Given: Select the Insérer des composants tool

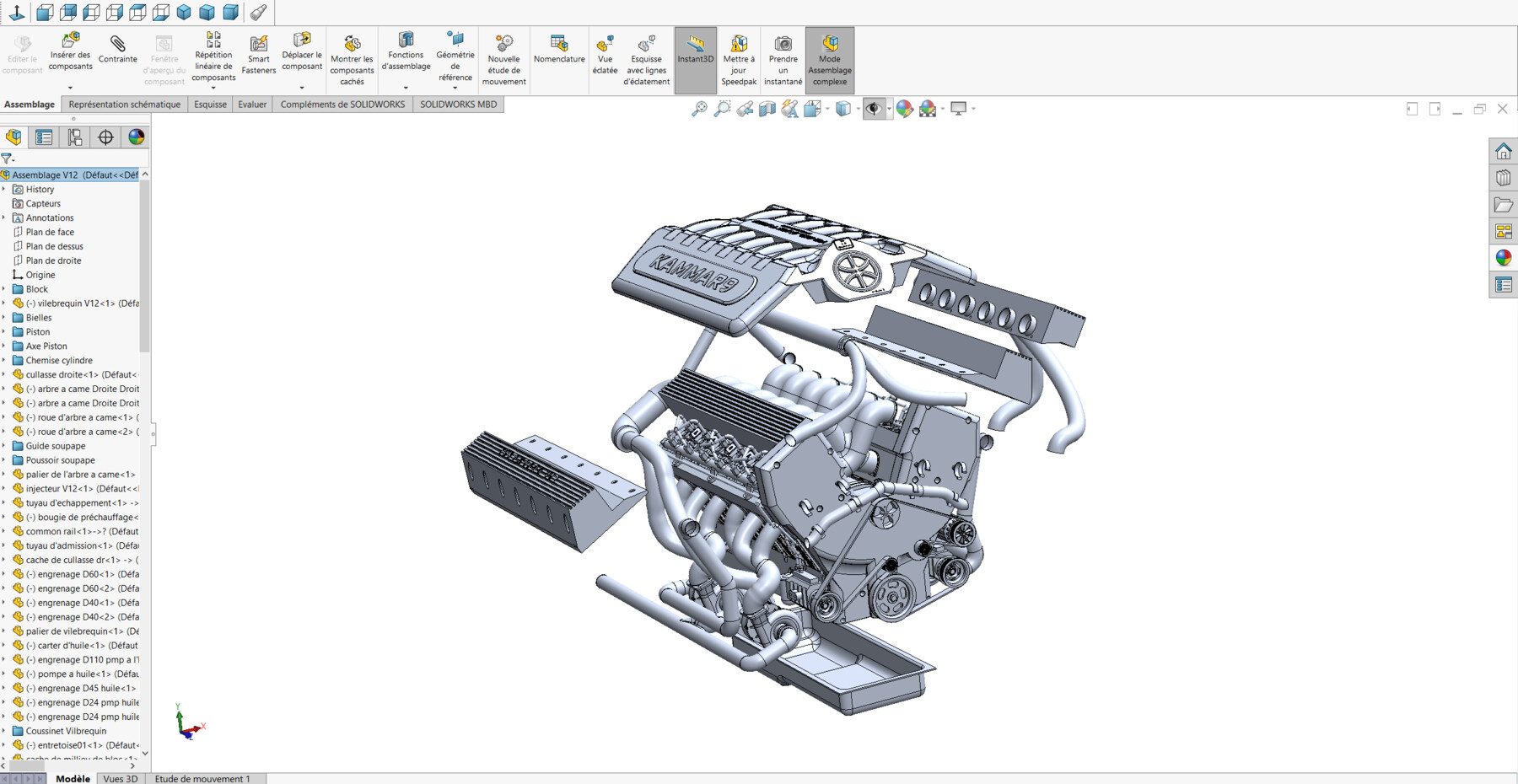Looking at the screenshot, I should point(71,53).
